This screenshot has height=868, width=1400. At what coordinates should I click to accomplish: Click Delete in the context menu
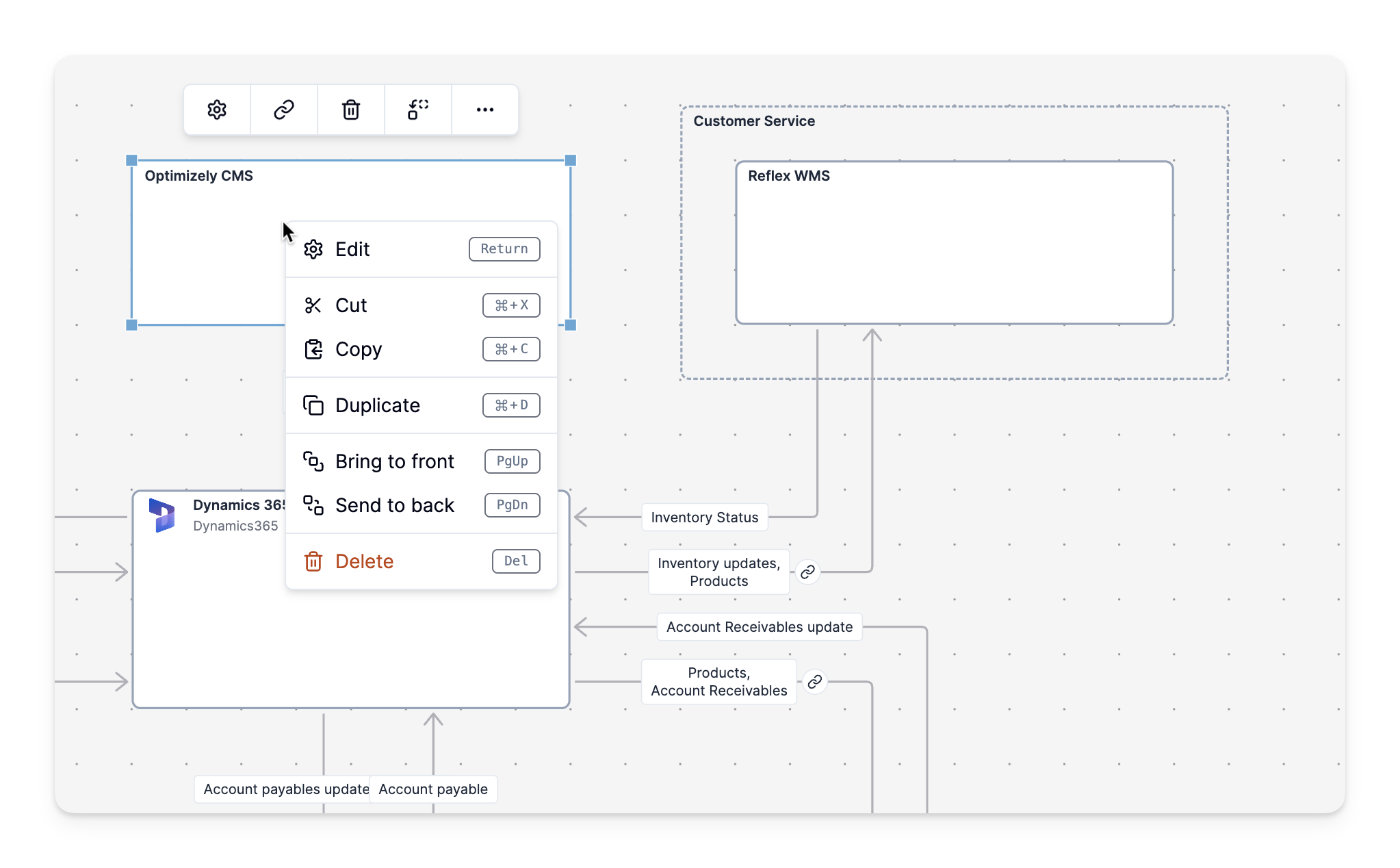[364, 561]
